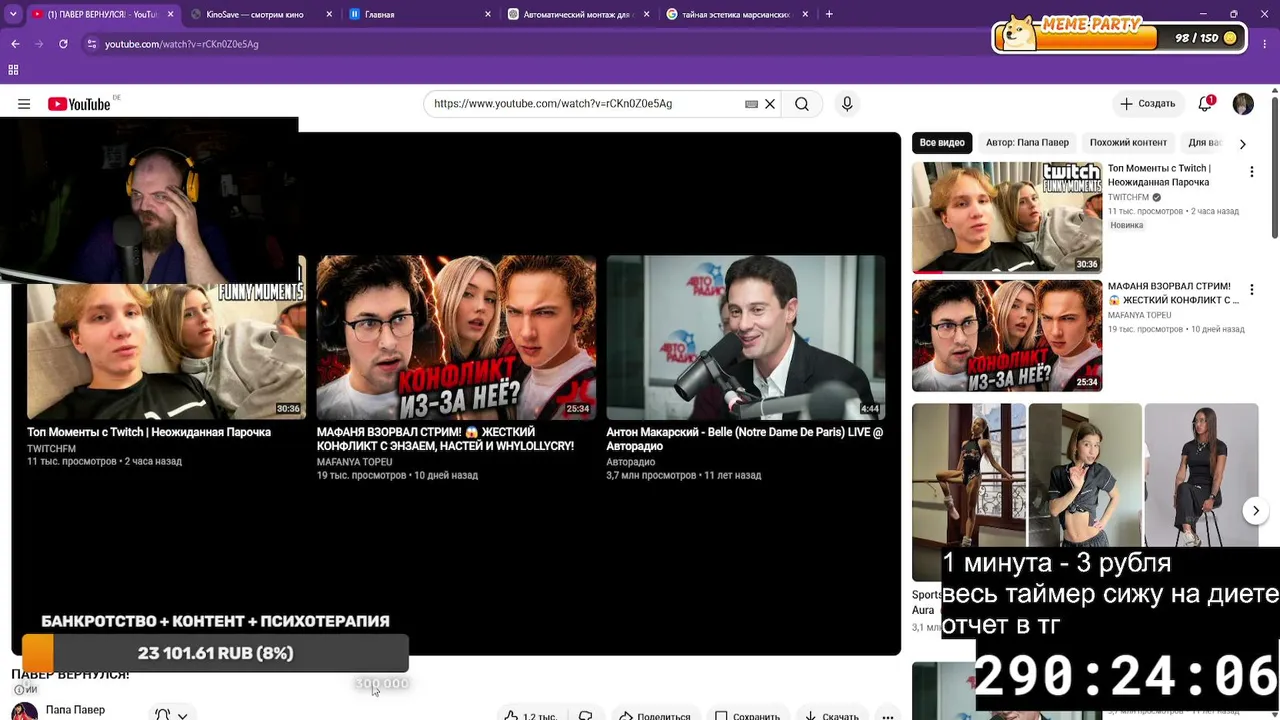Image resolution: width=1280 pixels, height=720 pixels.
Task: Click the YouTube search input field
Action: coord(585,104)
